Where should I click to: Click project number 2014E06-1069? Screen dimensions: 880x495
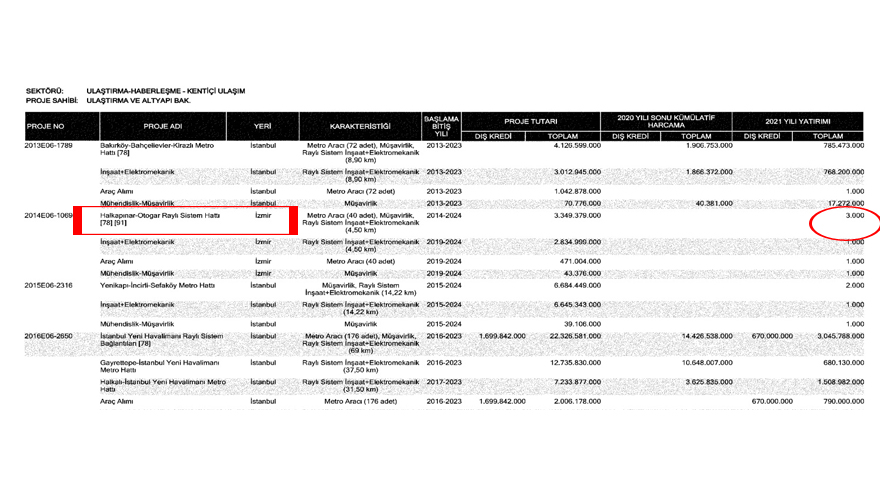coord(49,215)
